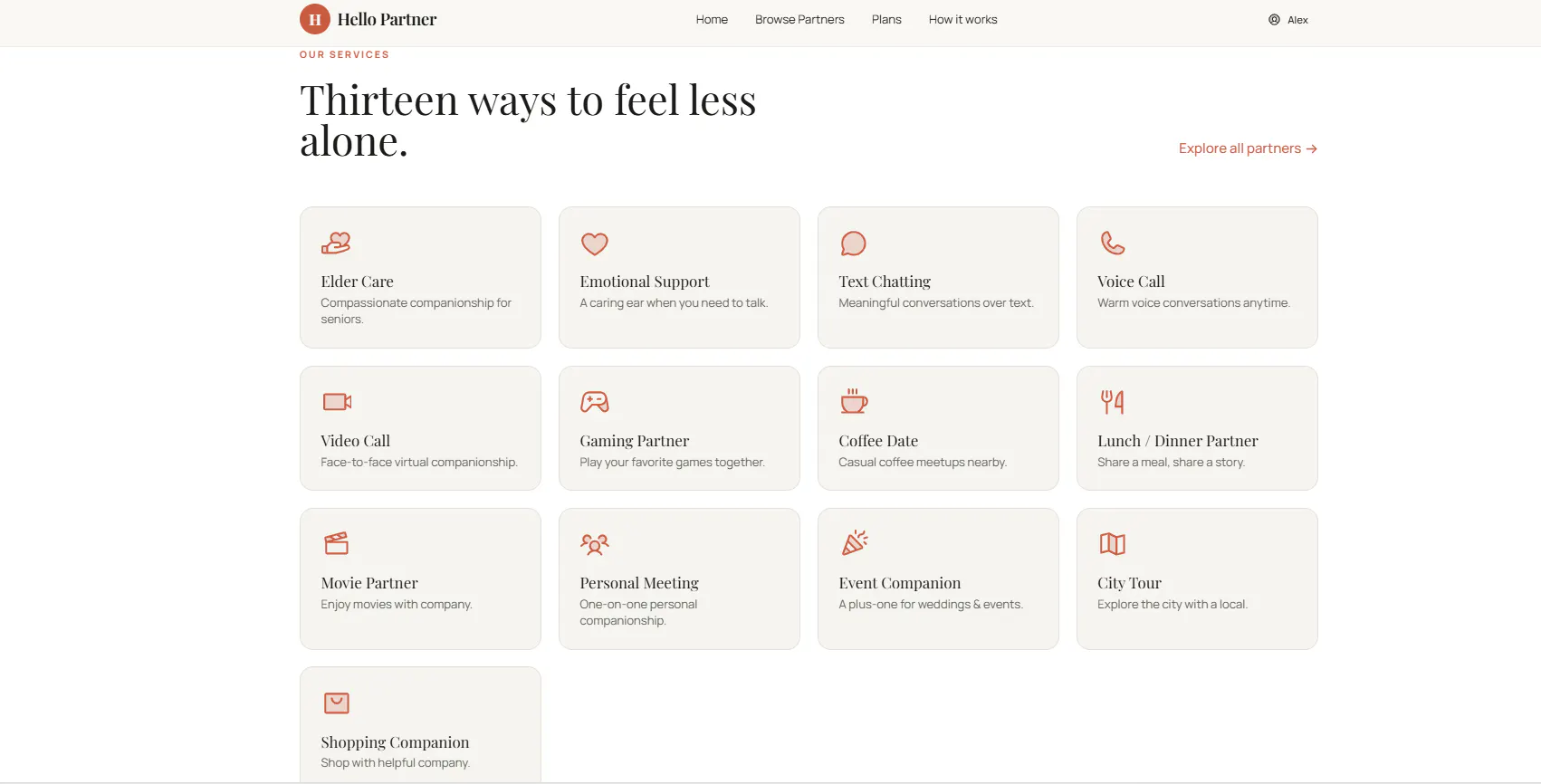The image size is (1541, 784).
Task: Open the Browse Partners menu item
Action: click(799, 19)
